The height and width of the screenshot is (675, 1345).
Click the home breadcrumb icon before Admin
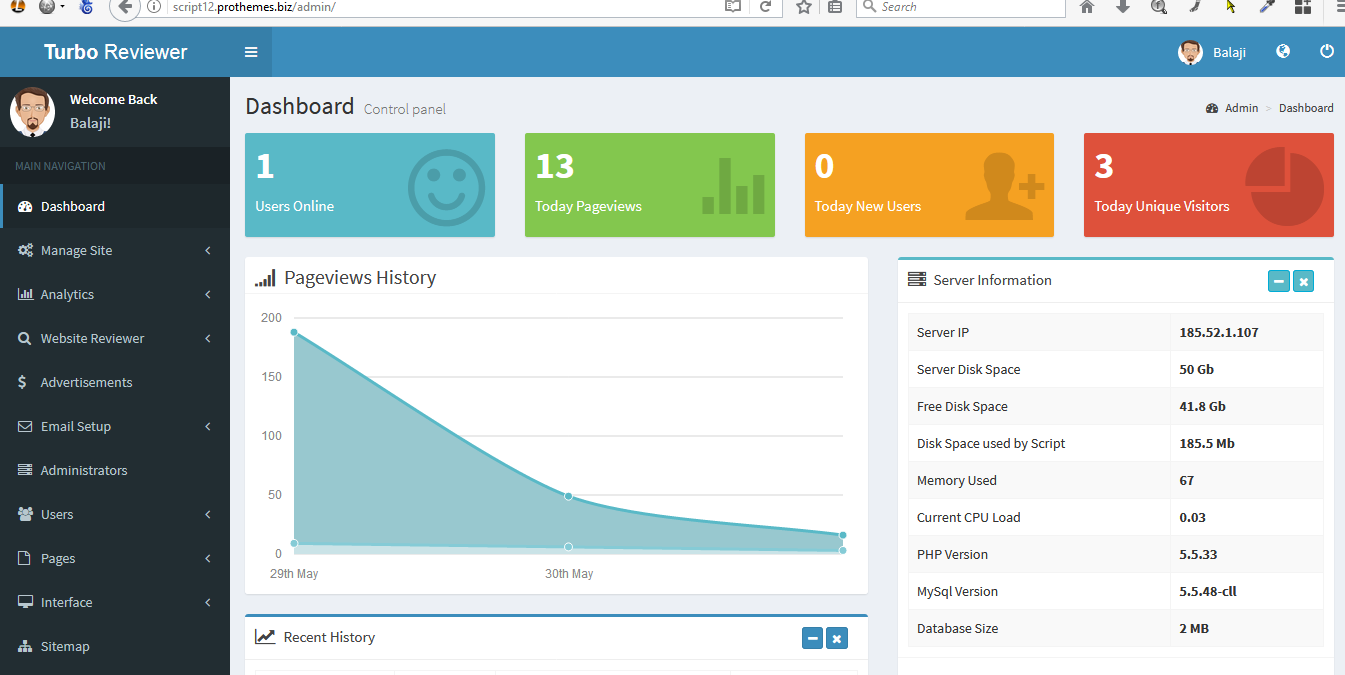tap(1211, 107)
